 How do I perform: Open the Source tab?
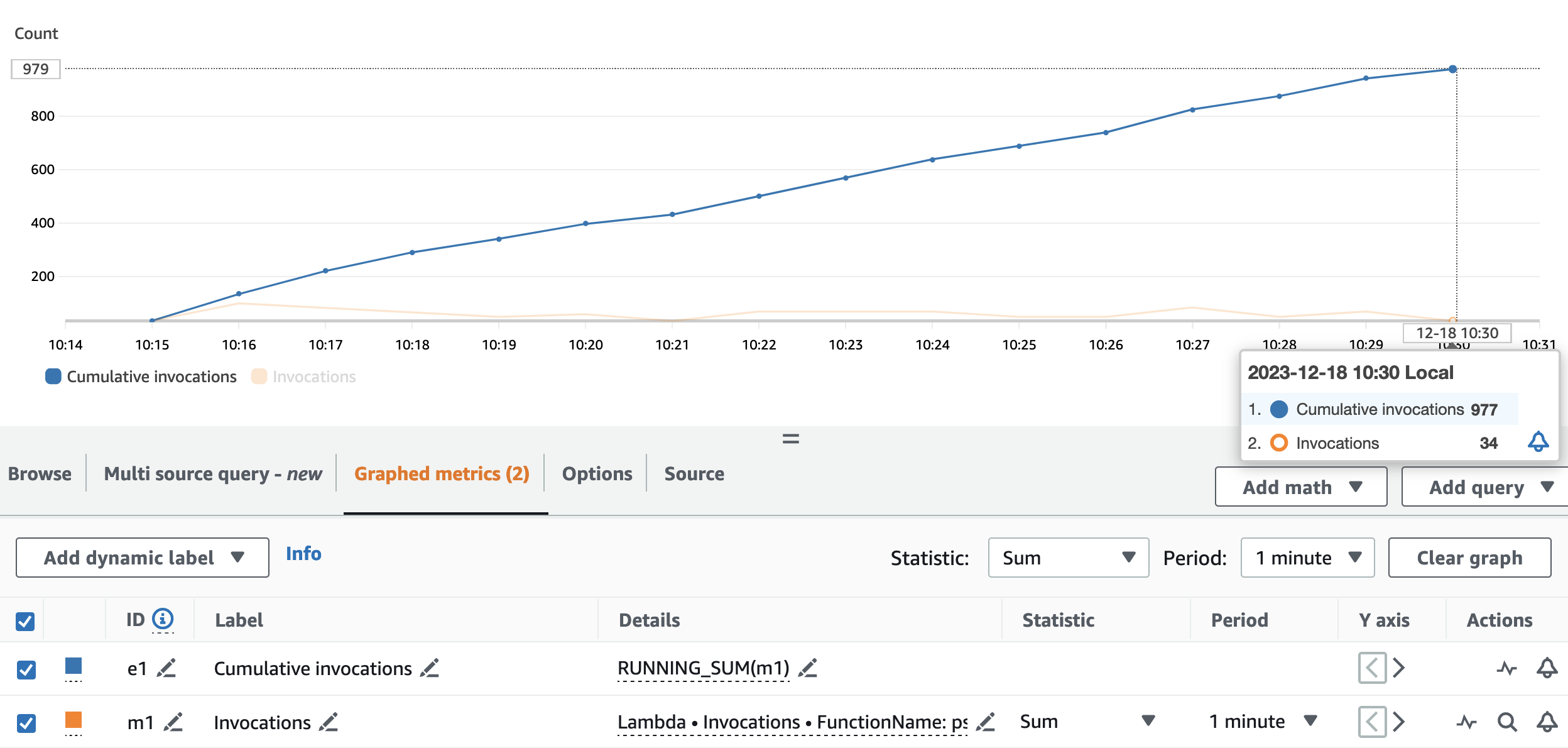(x=694, y=473)
